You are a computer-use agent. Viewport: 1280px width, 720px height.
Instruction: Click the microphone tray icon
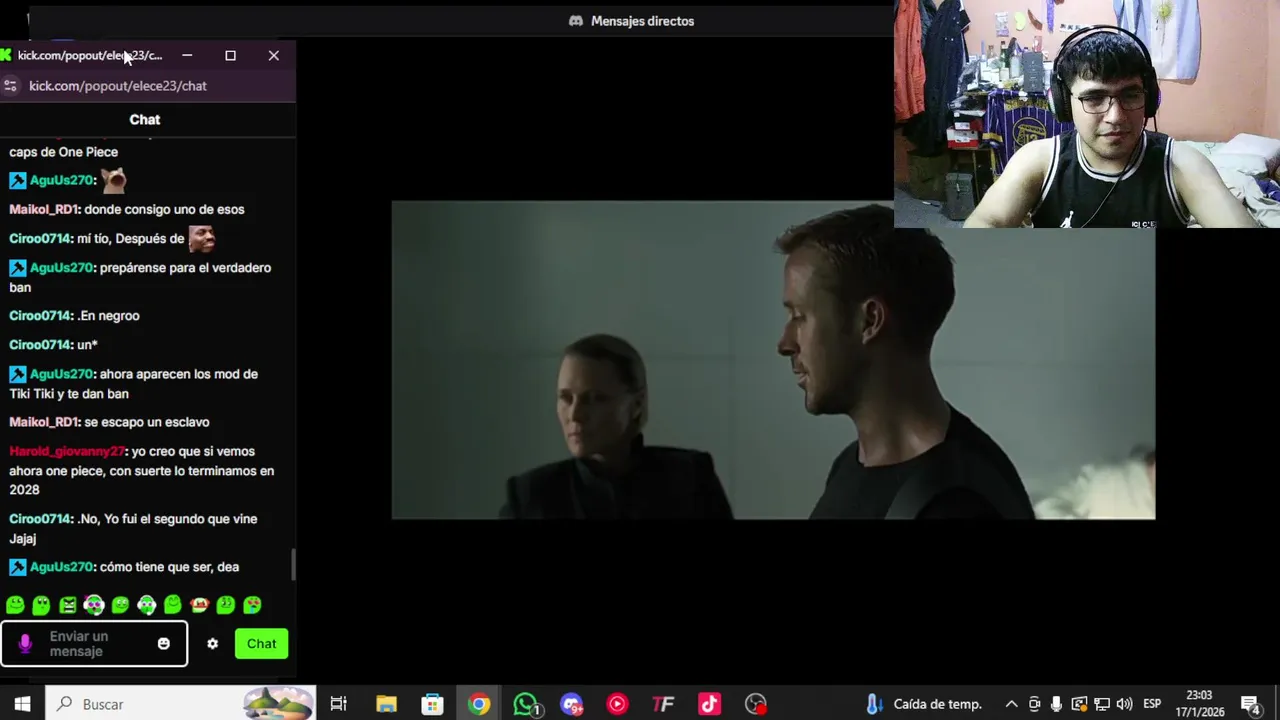coord(1056,704)
